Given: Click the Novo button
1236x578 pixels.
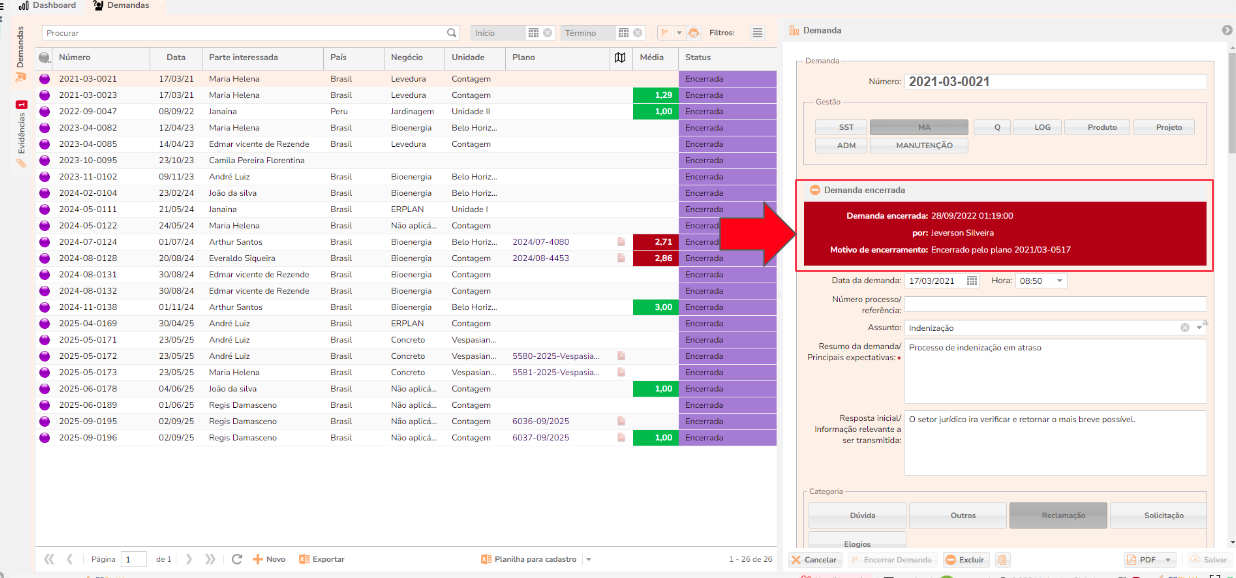Looking at the screenshot, I should coord(269,559).
